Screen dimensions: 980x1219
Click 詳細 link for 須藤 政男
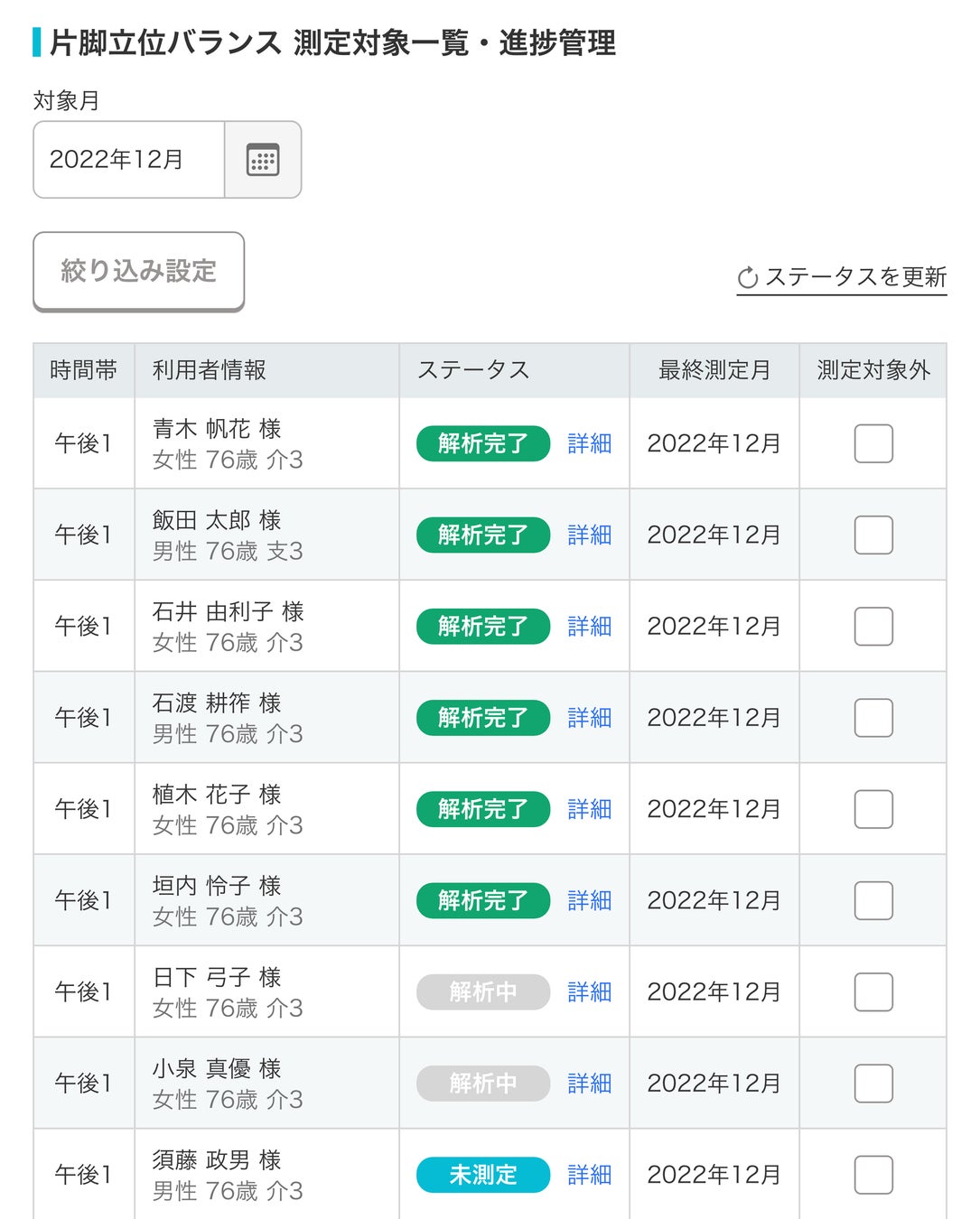(590, 1175)
